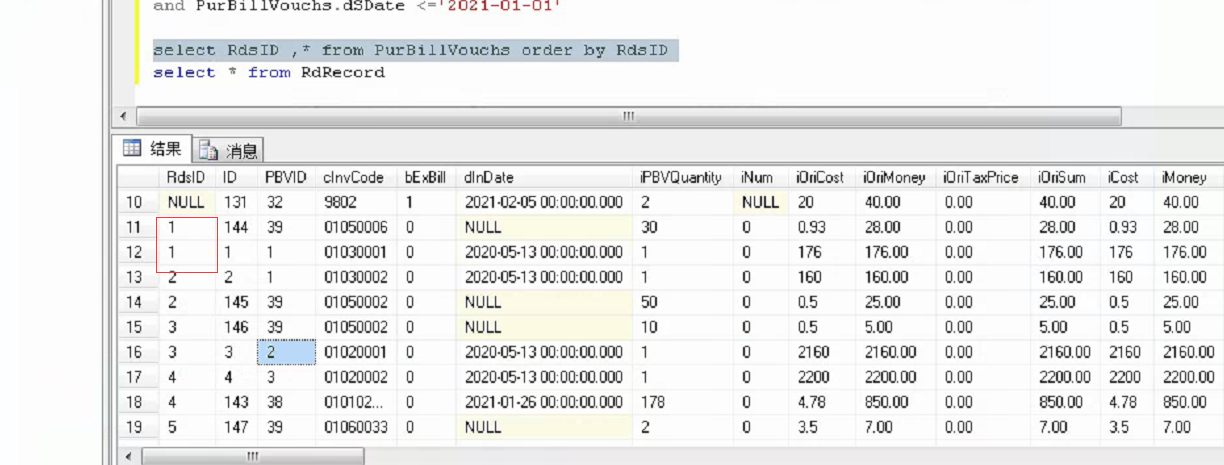Click the ID cell showing 147

pyautogui.click(x=238, y=427)
